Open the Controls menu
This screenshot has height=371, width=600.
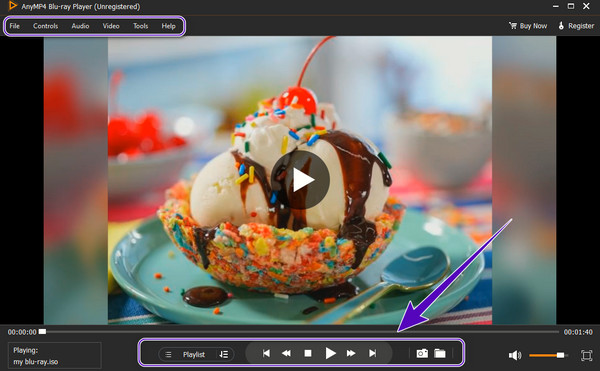pos(46,26)
